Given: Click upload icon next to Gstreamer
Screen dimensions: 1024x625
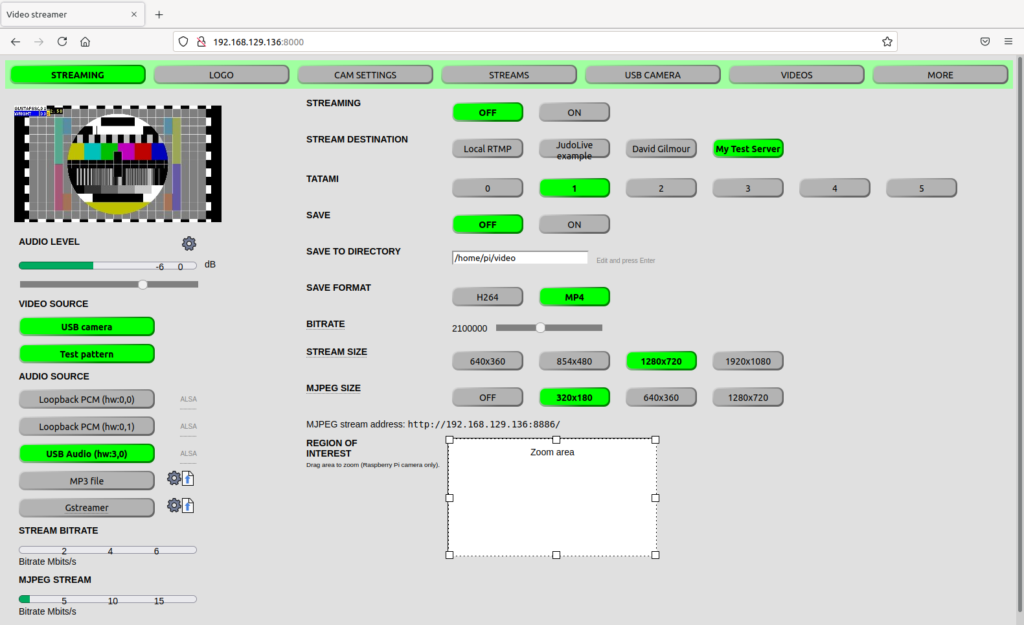Looking at the screenshot, I should (x=187, y=506).
